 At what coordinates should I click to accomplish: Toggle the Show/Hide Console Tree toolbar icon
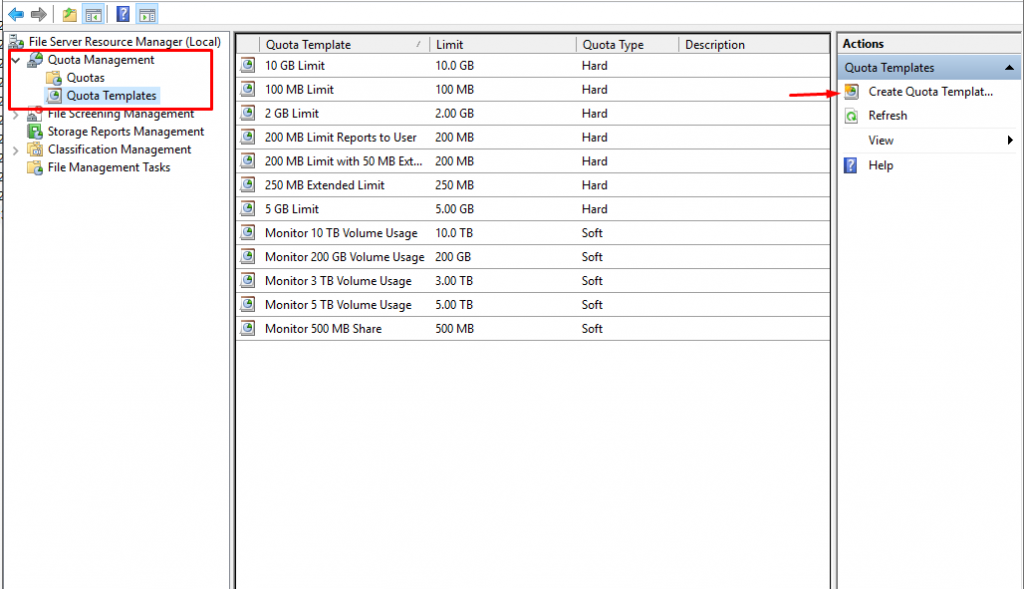click(x=93, y=14)
